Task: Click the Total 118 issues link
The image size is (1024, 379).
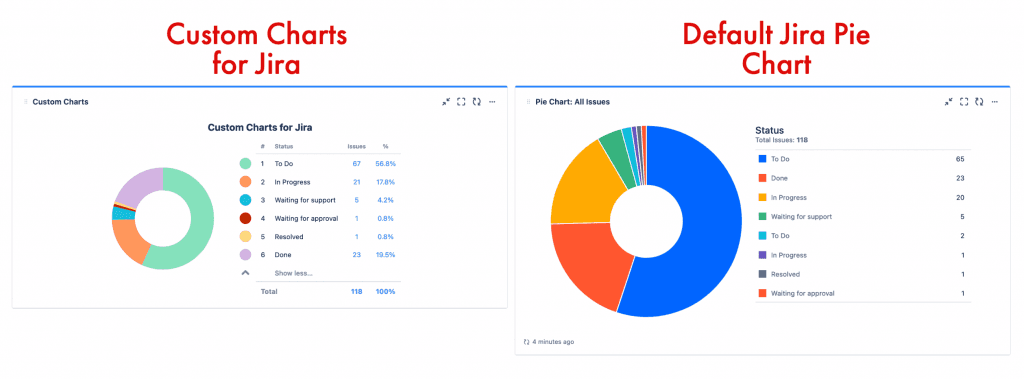Action: click(x=356, y=291)
